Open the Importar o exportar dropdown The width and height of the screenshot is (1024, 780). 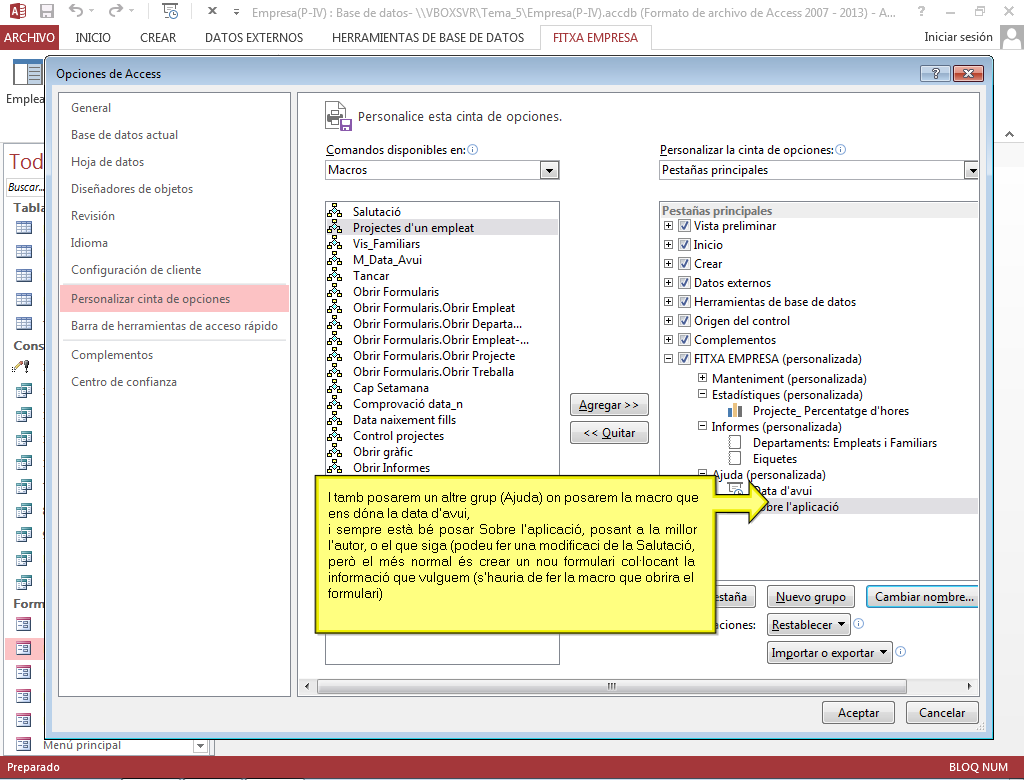[x=829, y=653]
